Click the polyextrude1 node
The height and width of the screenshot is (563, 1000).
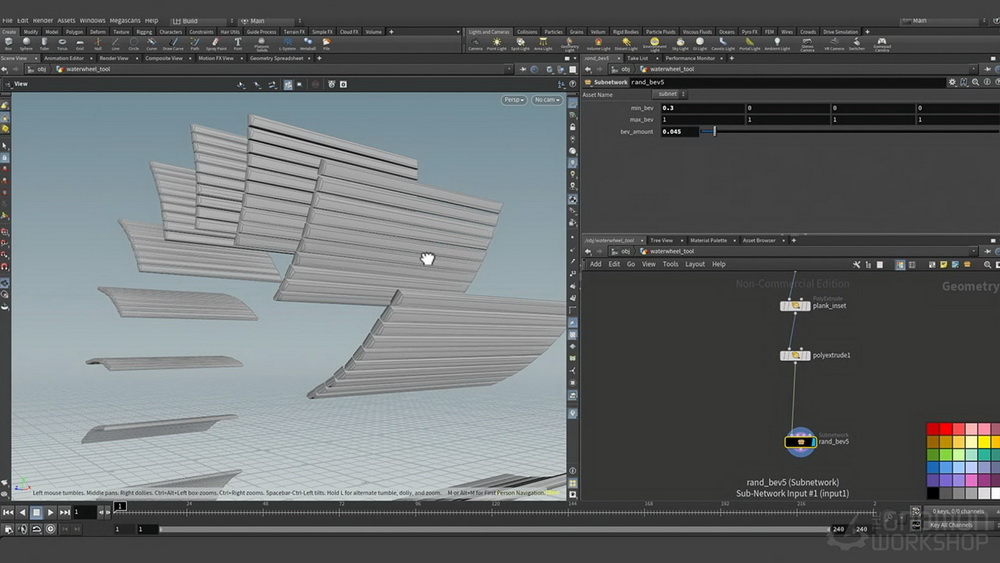(795, 356)
